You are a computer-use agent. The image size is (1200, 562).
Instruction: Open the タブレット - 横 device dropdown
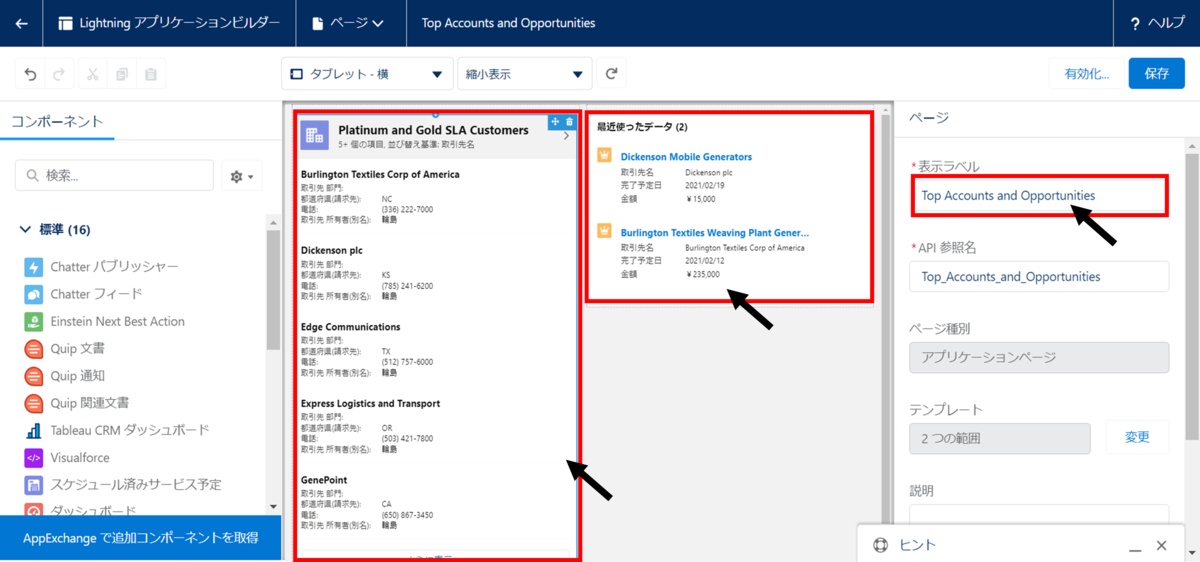(367, 74)
